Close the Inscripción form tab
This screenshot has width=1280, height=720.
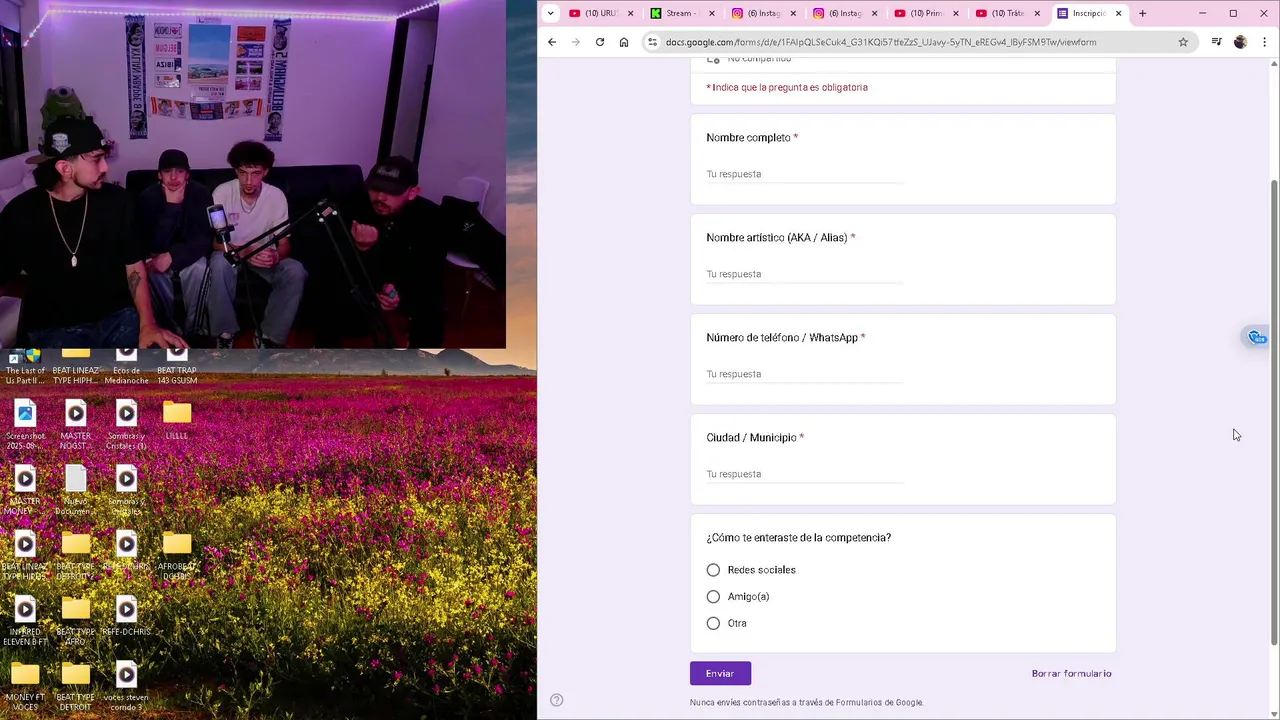[1118, 13]
